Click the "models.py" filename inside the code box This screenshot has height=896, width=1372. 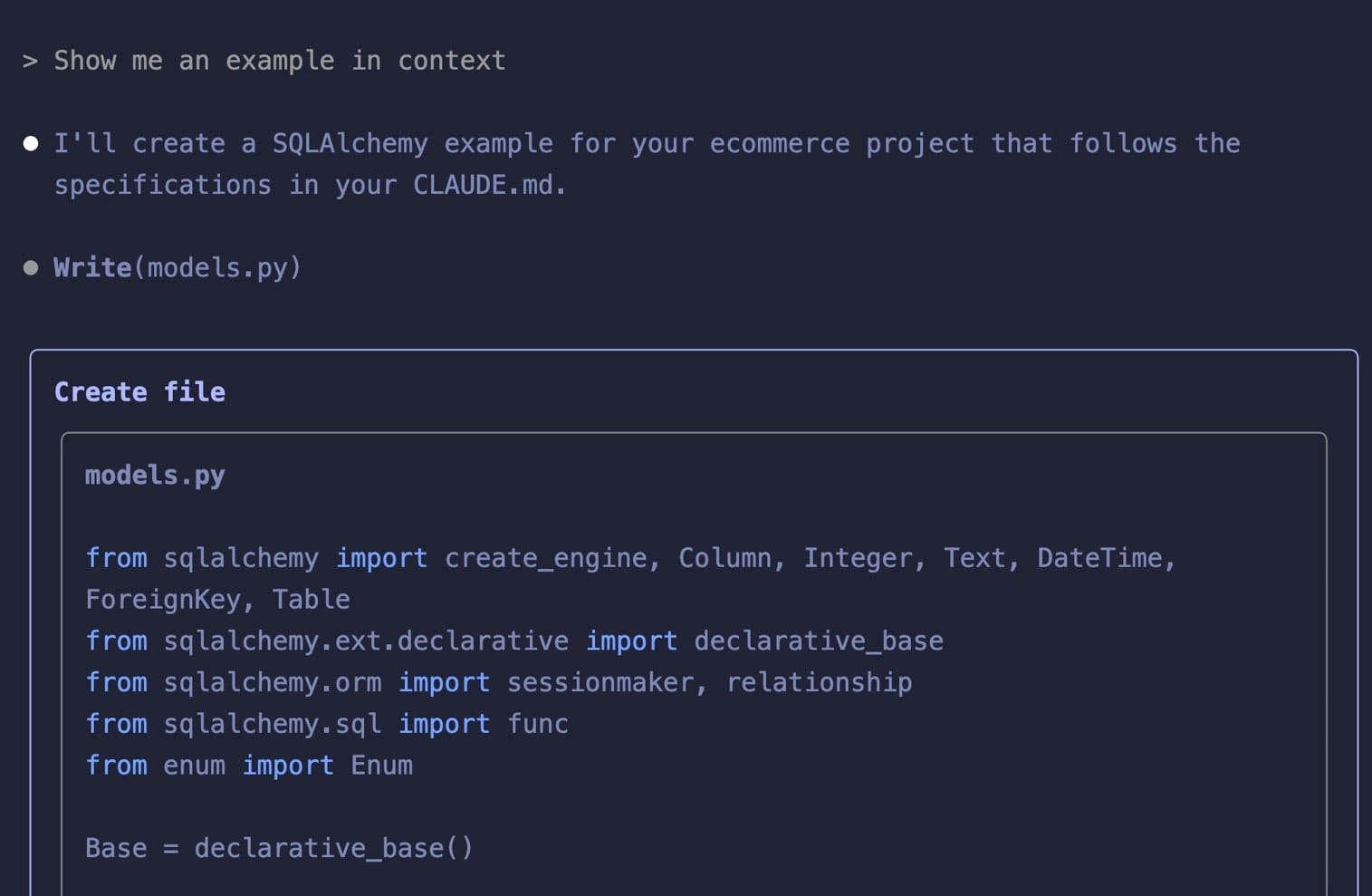coord(155,475)
